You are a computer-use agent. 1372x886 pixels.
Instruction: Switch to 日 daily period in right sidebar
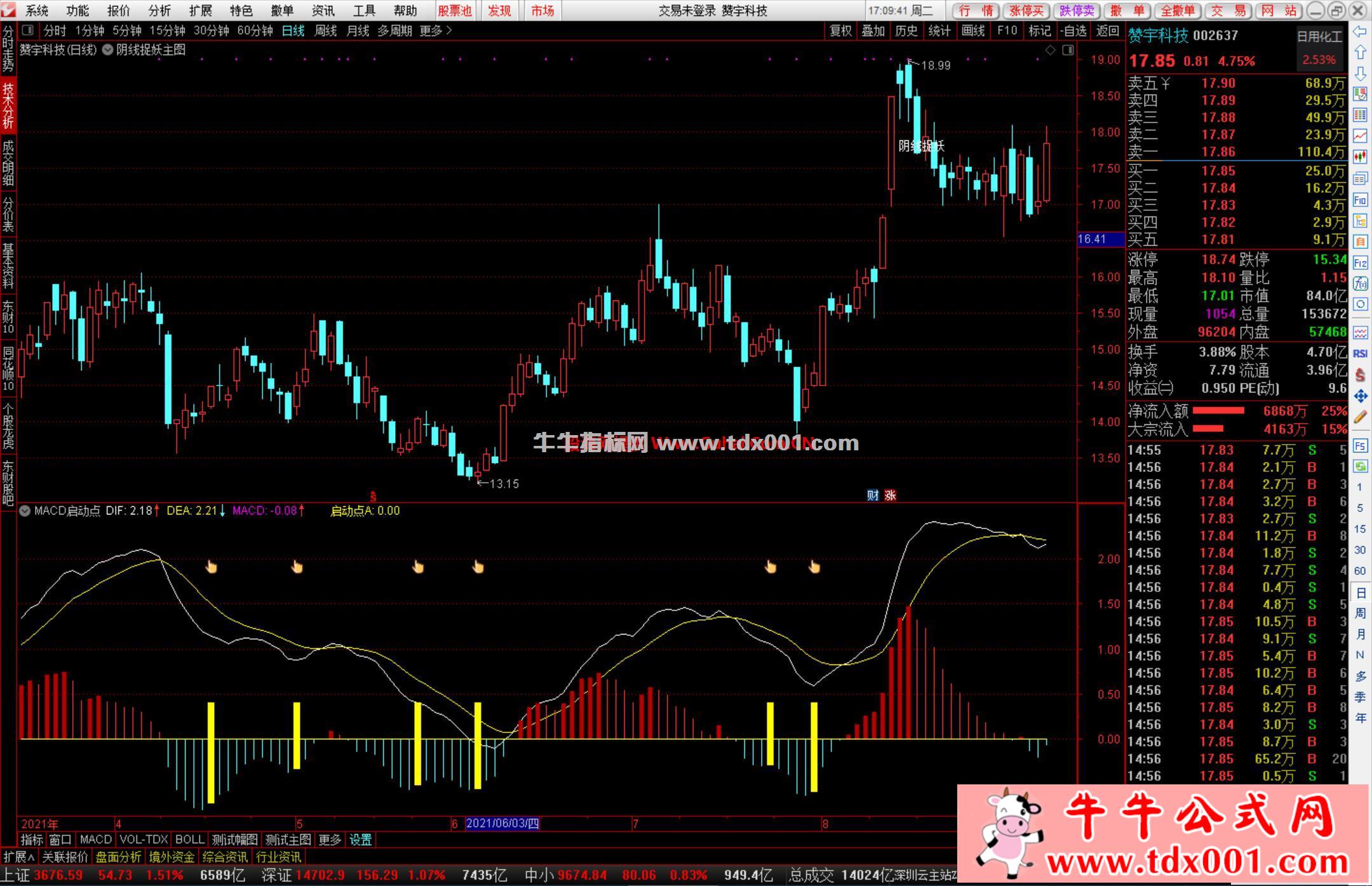point(1360,593)
